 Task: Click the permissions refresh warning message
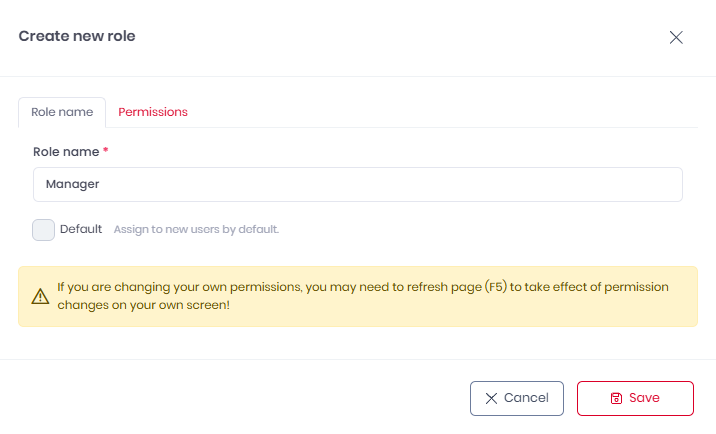(x=362, y=296)
